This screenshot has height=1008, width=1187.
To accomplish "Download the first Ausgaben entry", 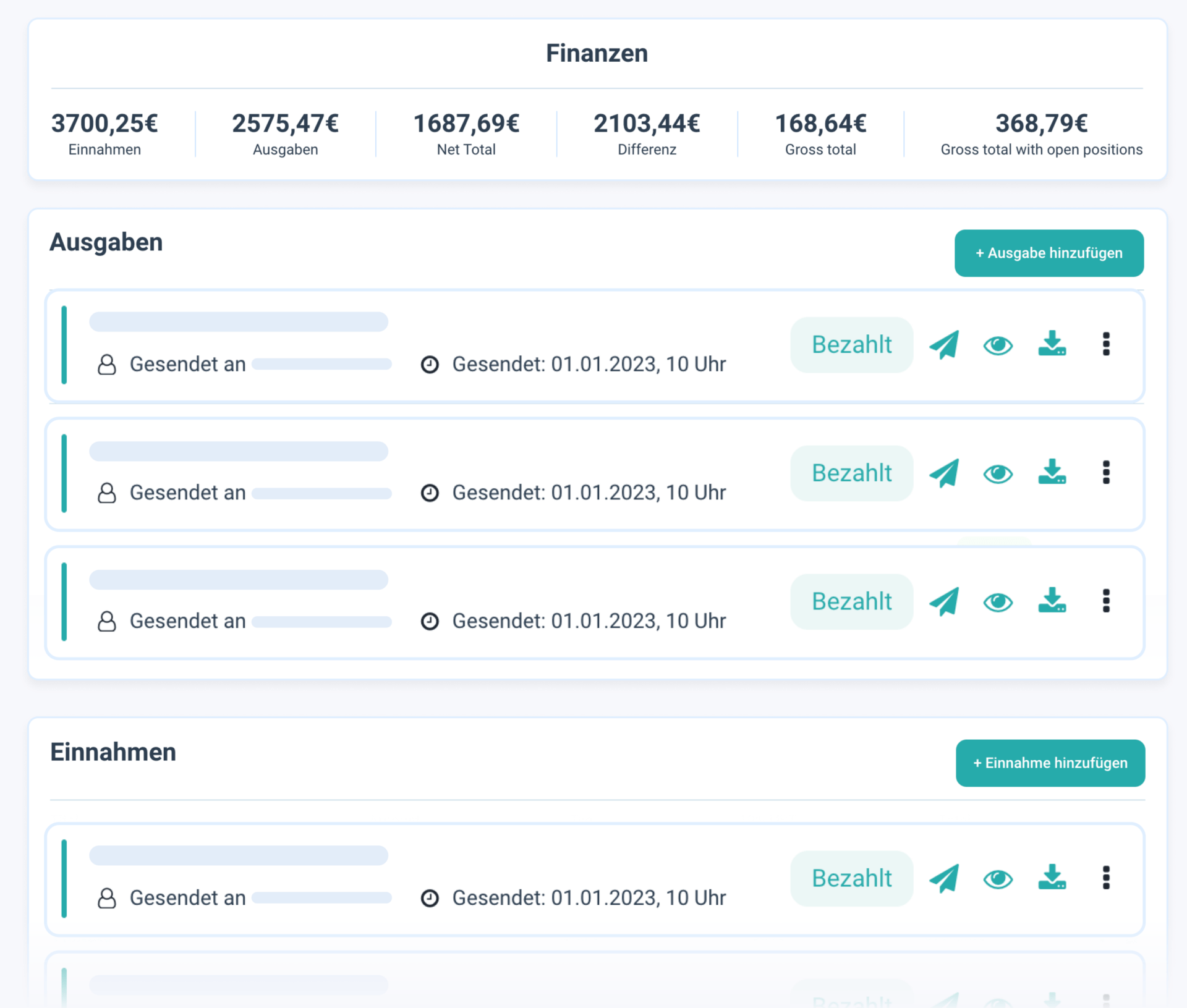I will click(x=1052, y=344).
